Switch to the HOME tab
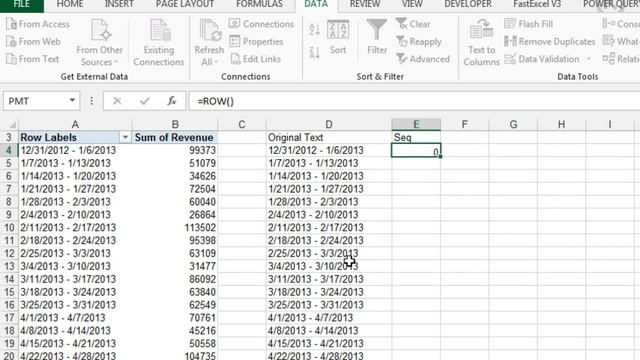Image resolution: width=640 pixels, height=360 pixels. click(x=70, y=4)
